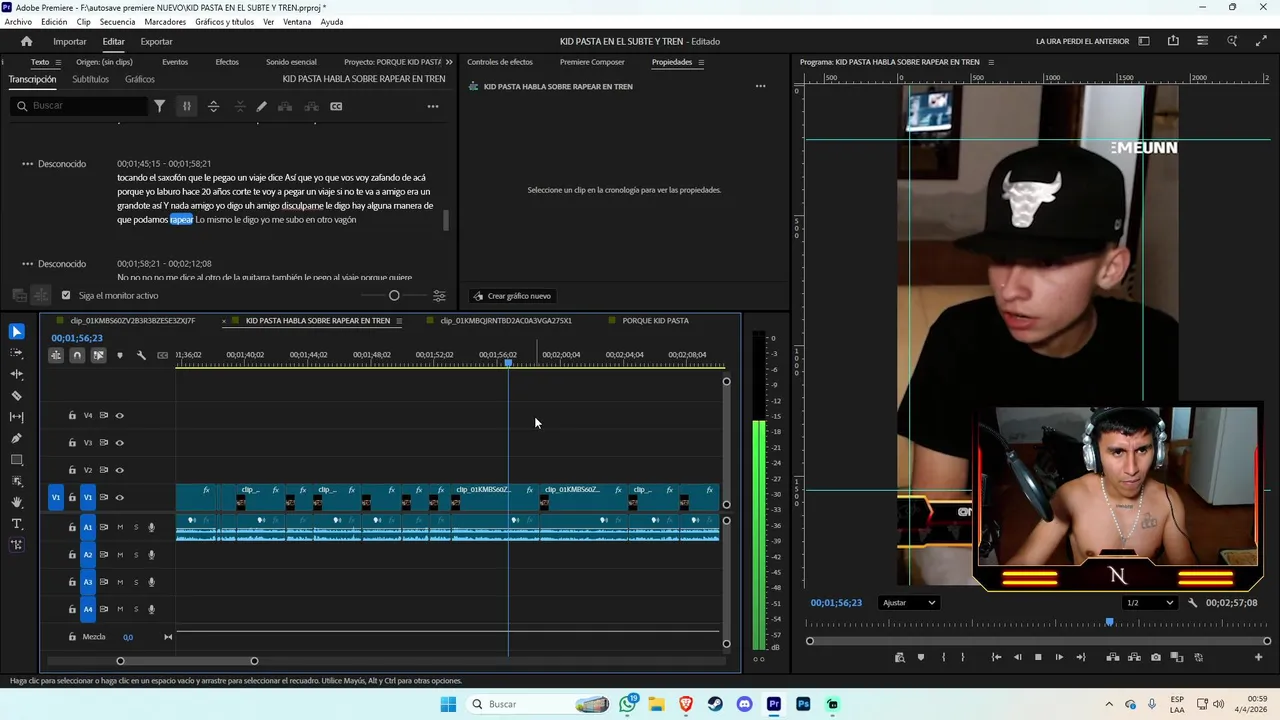Solo audio track A2
This screenshot has width=1280, height=720.
point(136,555)
